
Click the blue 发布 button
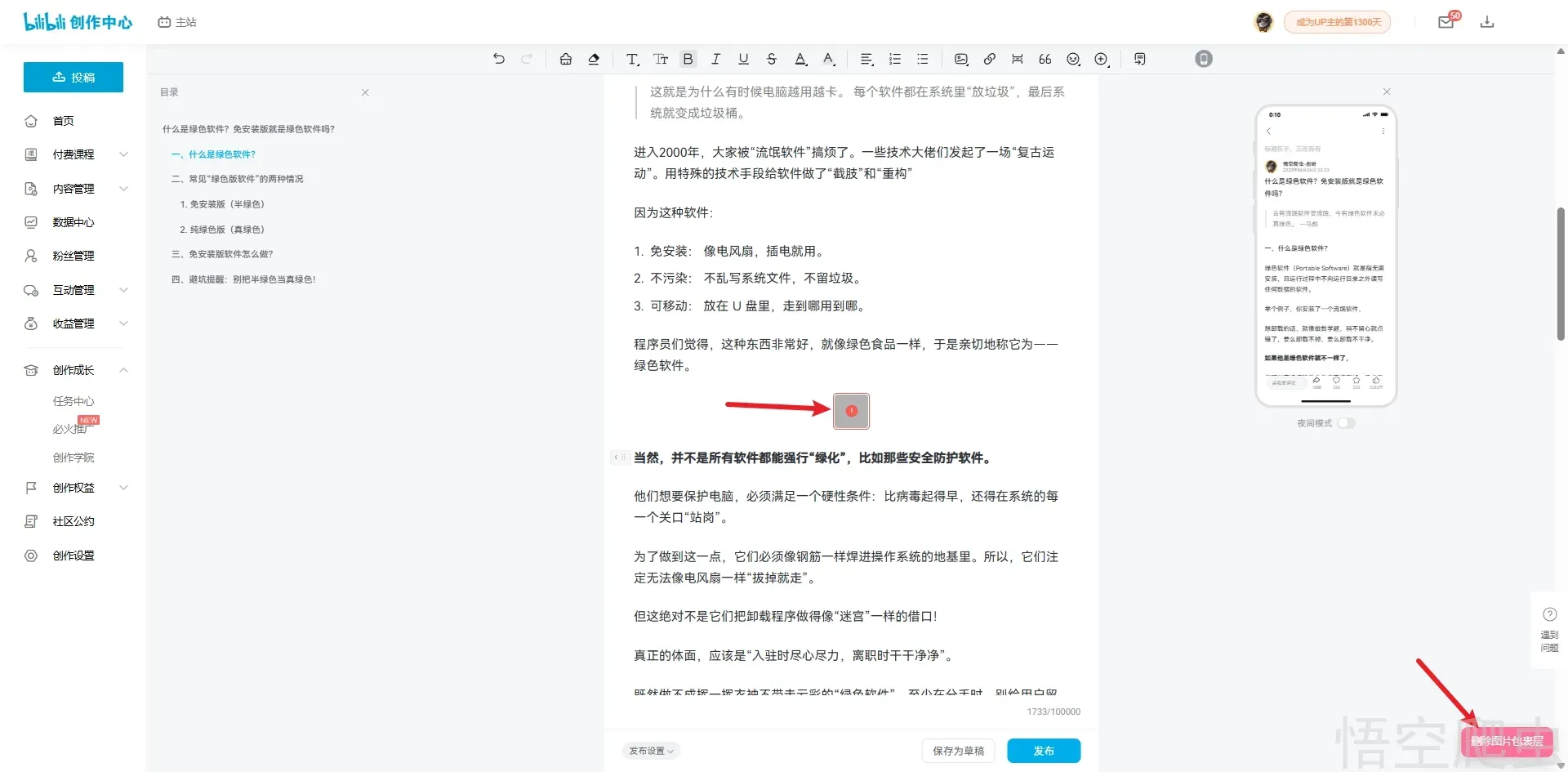coord(1043,751)
